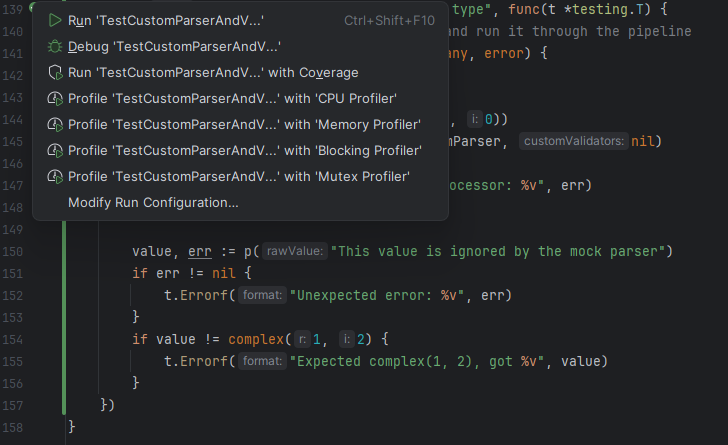Viewport: 728px width, 445px height.
Task: Click the bug icon next to Debug
Action: click(x=55, y=46)
